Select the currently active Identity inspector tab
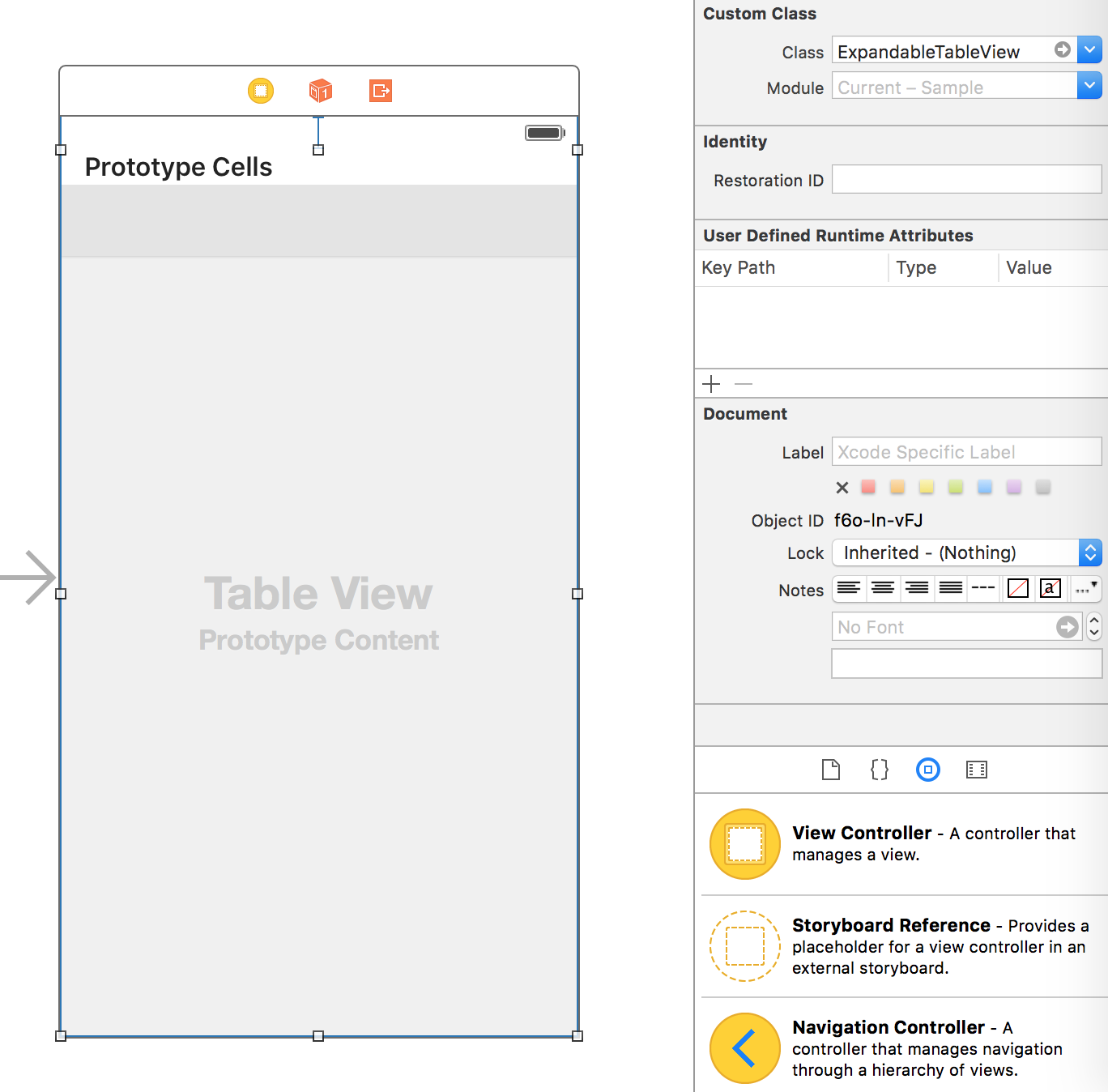Image resolution: width=1108 pixels, height=1092 pixels. (x=928, y=770)
